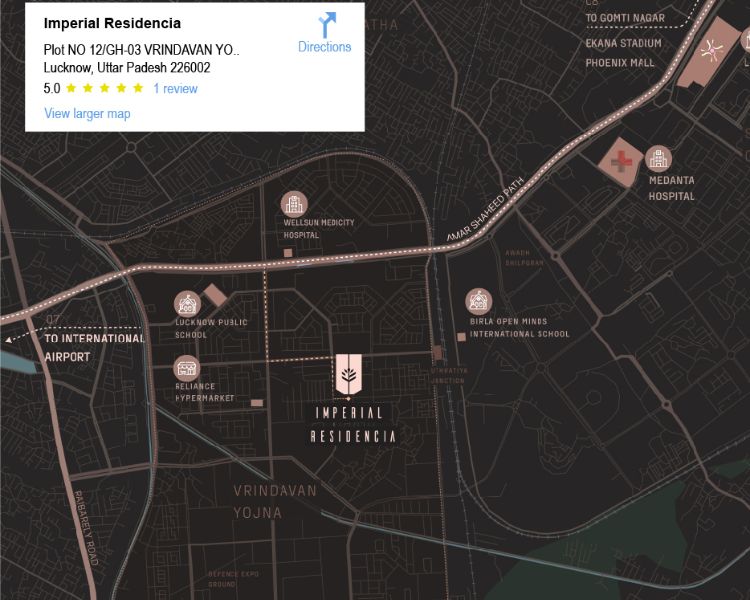750x600 pixels.
Task: Click the five-star rating row
Action: [x=105, y=88]
